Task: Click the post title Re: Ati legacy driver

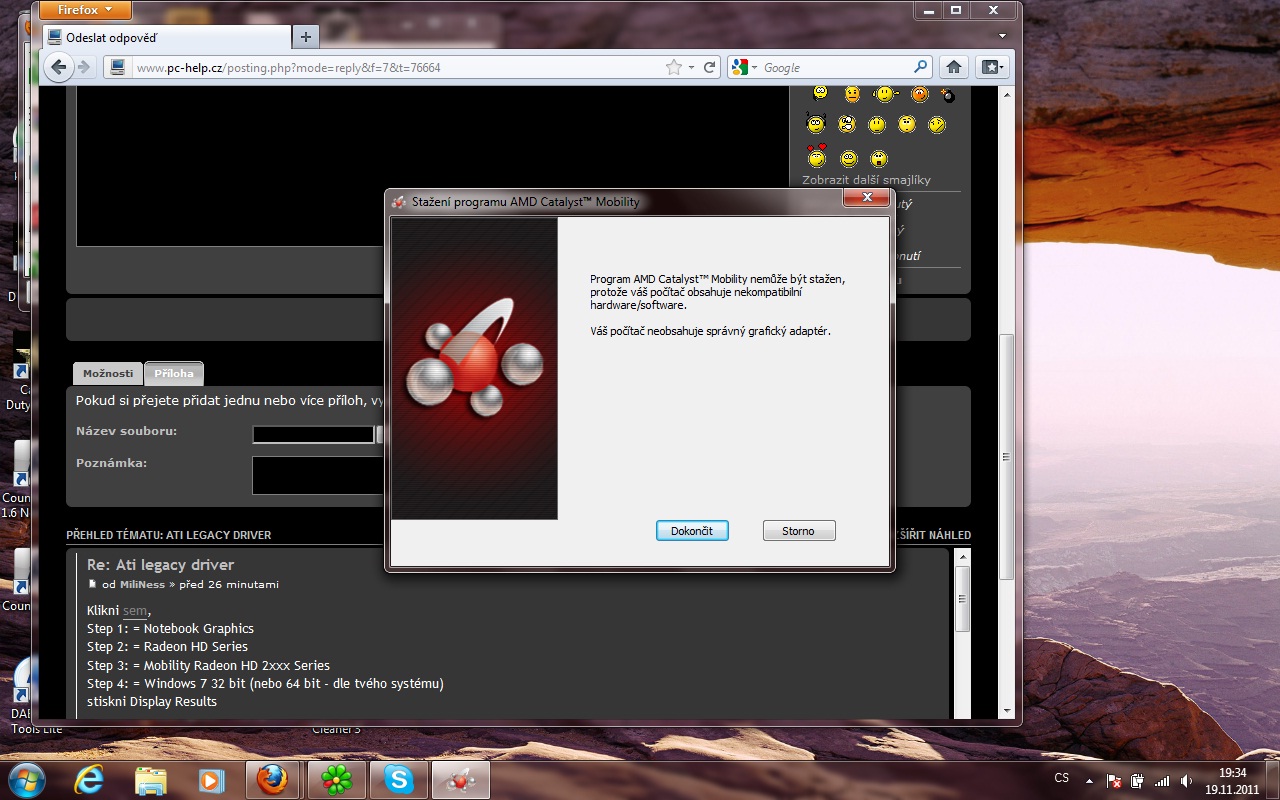Action: coord(160,565)
